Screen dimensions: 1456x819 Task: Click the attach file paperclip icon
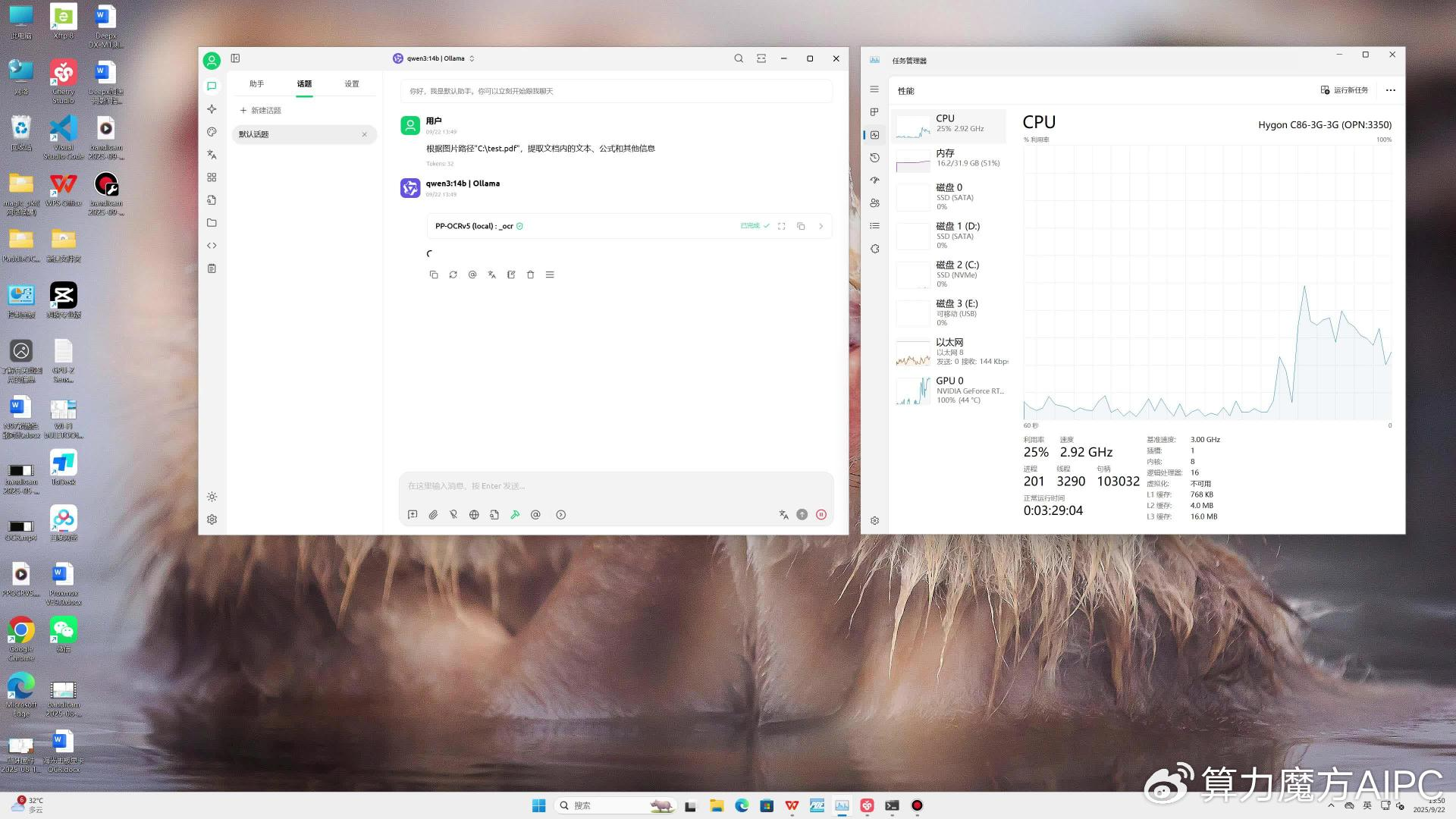433,515
